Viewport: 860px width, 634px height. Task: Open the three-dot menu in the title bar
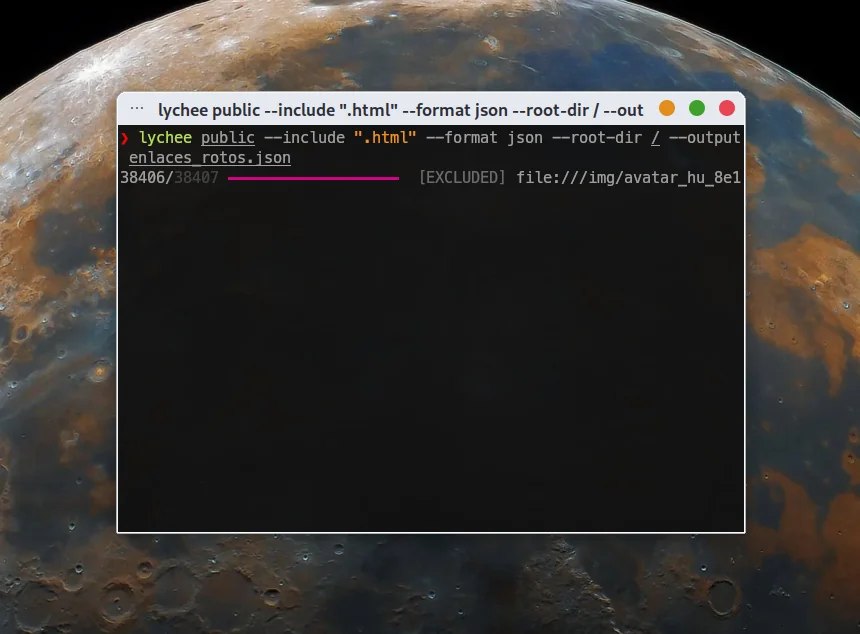click(137, 108)
